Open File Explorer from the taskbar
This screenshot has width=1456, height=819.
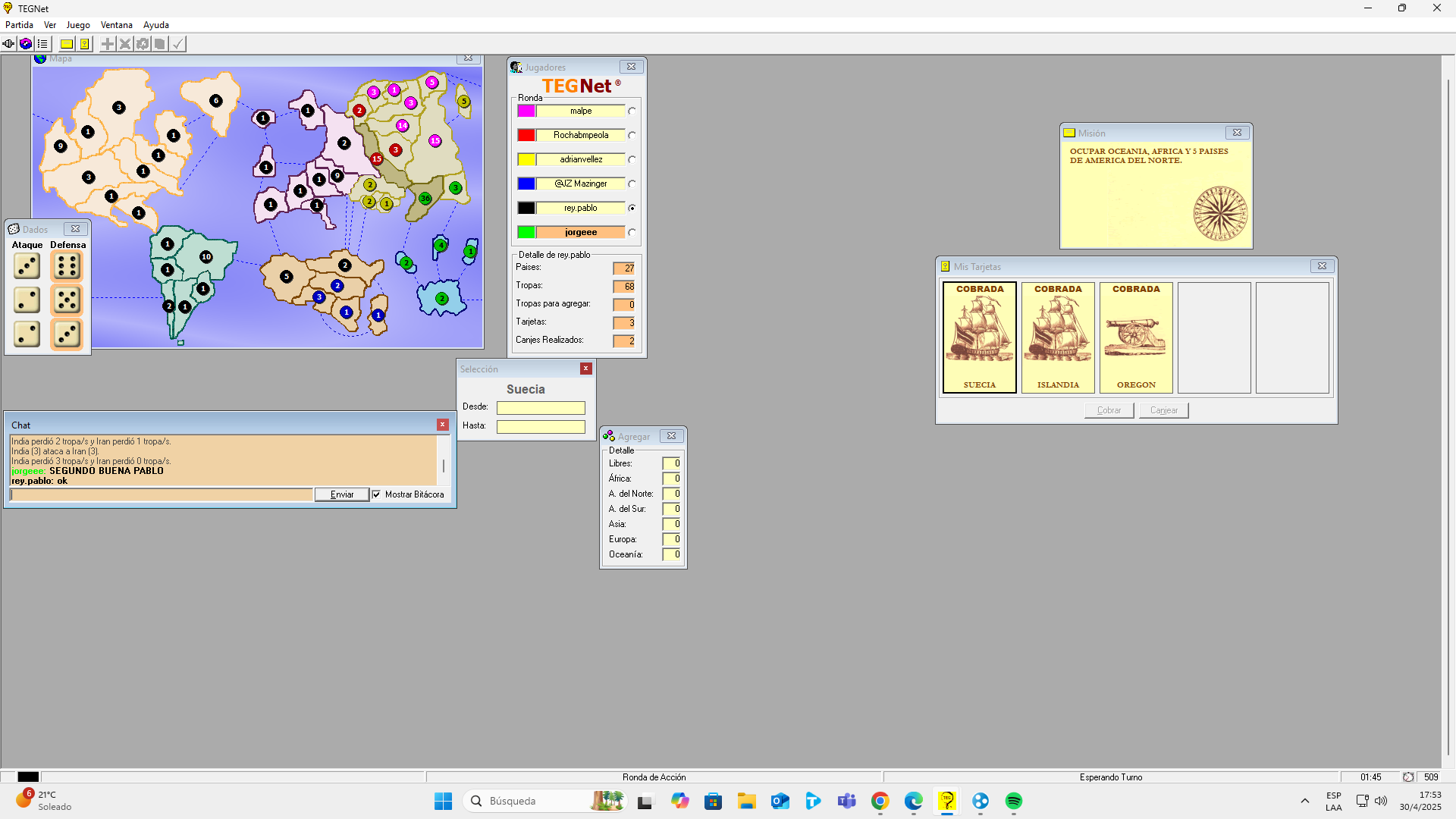746,801
